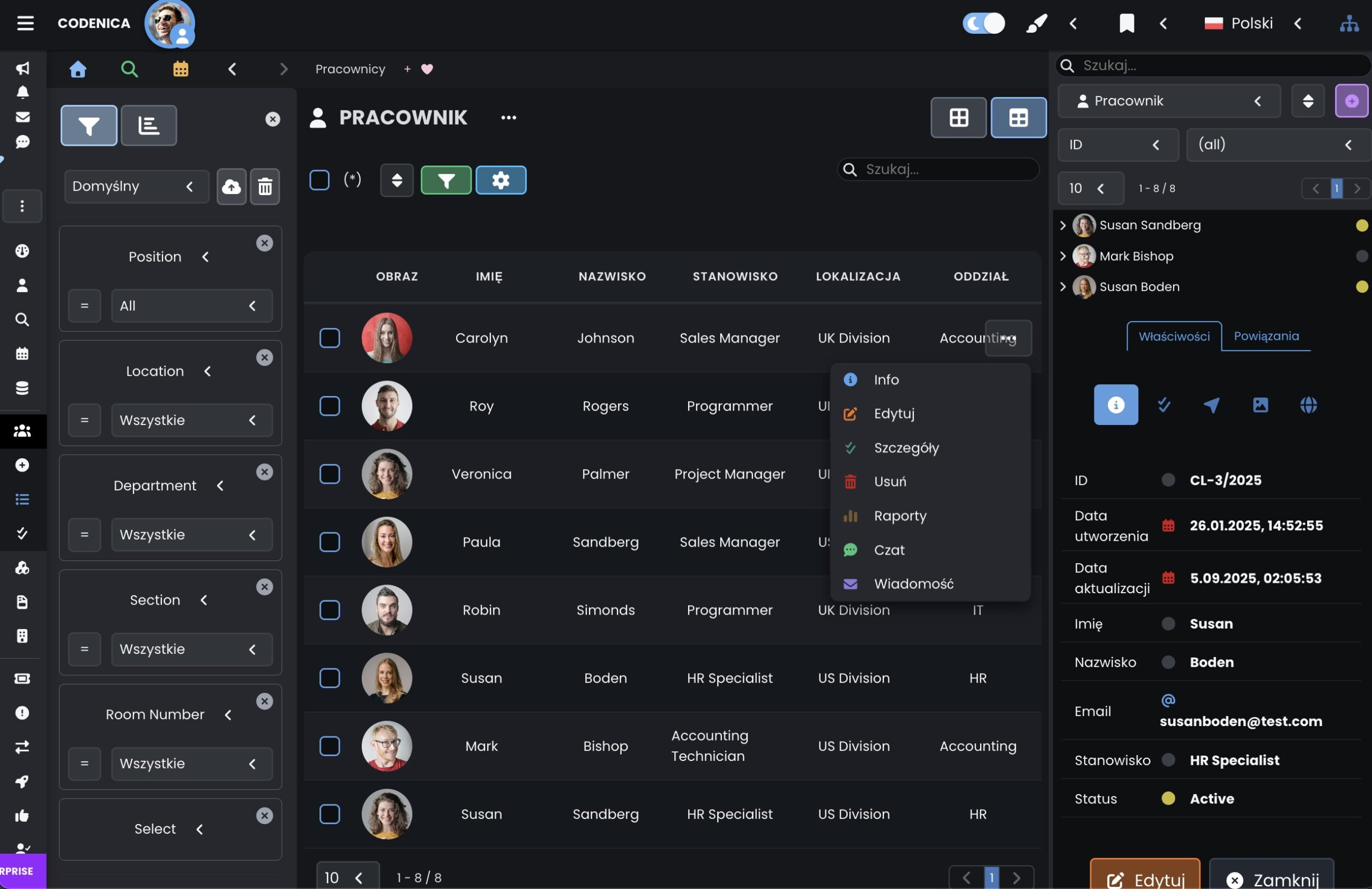
Task: Switch to the Powiązania tab
Action: tap(1266, 336)
